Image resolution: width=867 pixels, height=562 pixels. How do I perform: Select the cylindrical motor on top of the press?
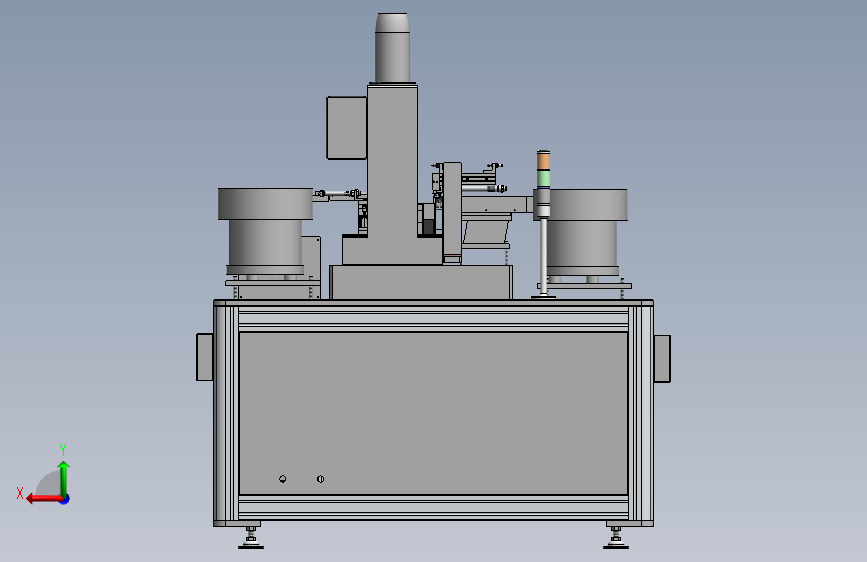point(393,48)
